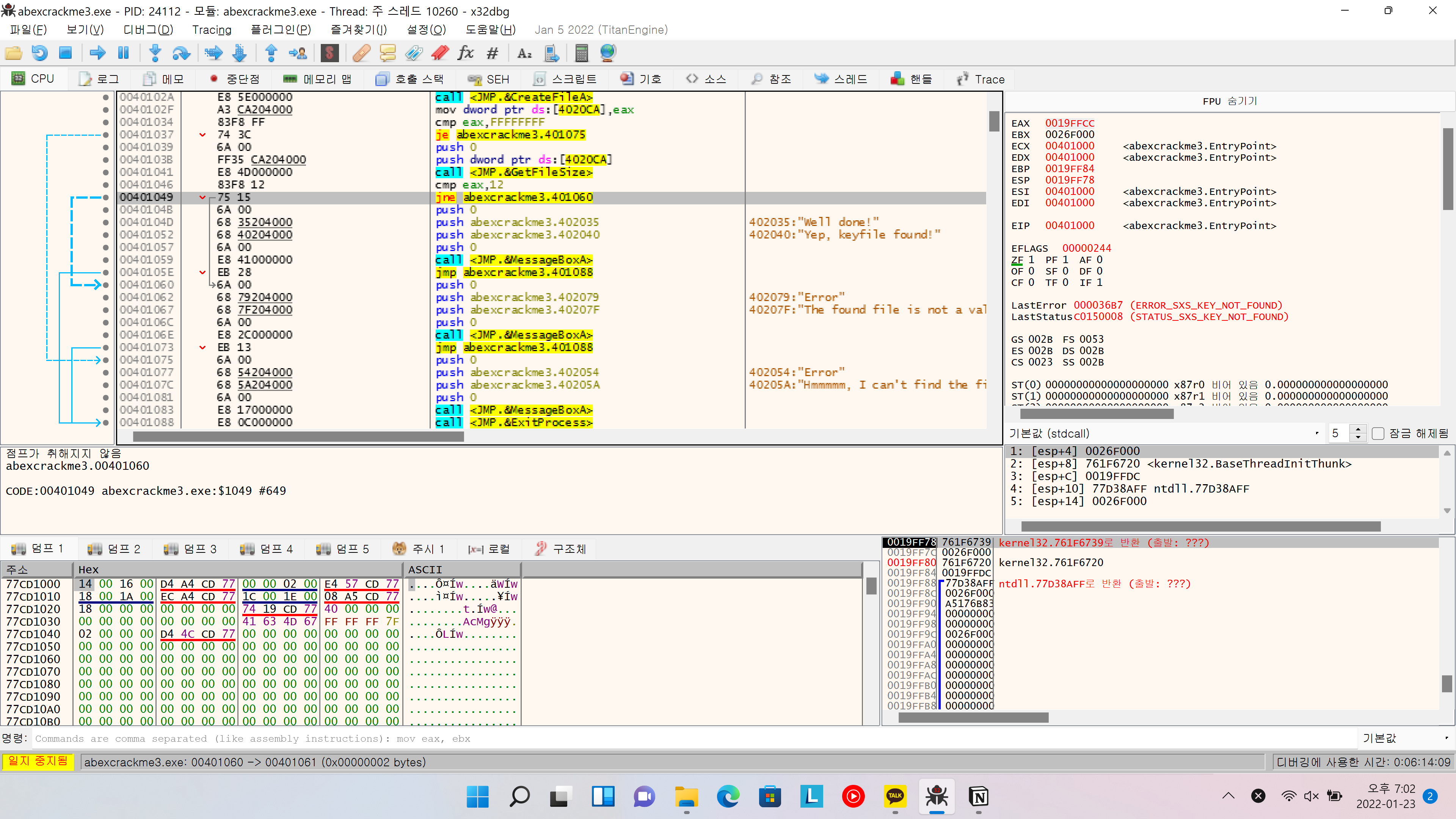Click the Run to user code icon

[x=298, y=53]
